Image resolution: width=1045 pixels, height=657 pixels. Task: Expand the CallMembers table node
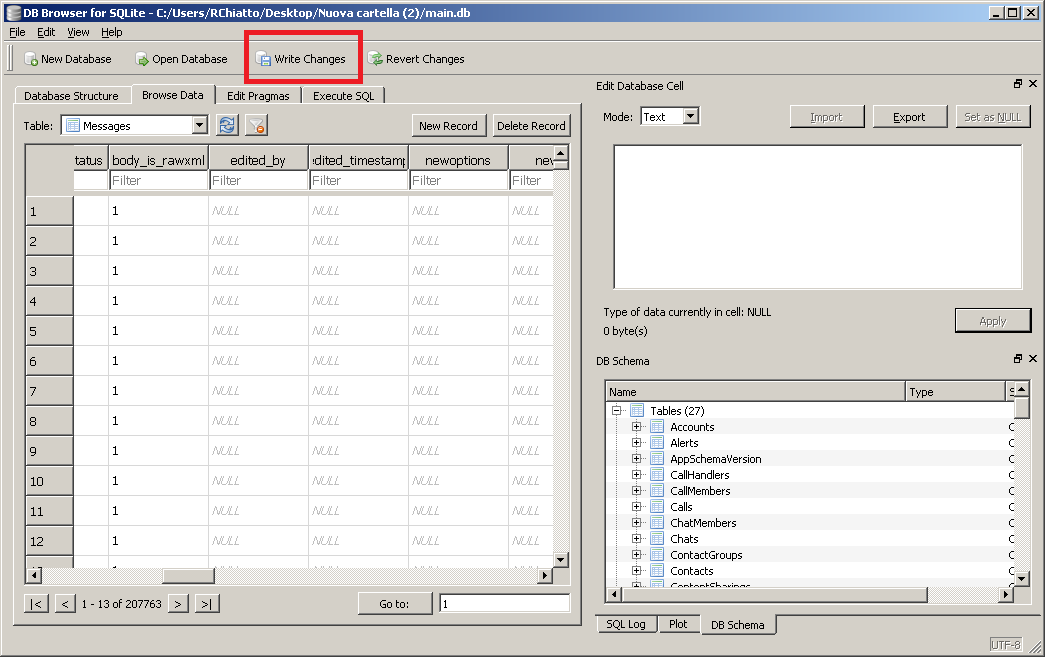[x=636, y=491]
